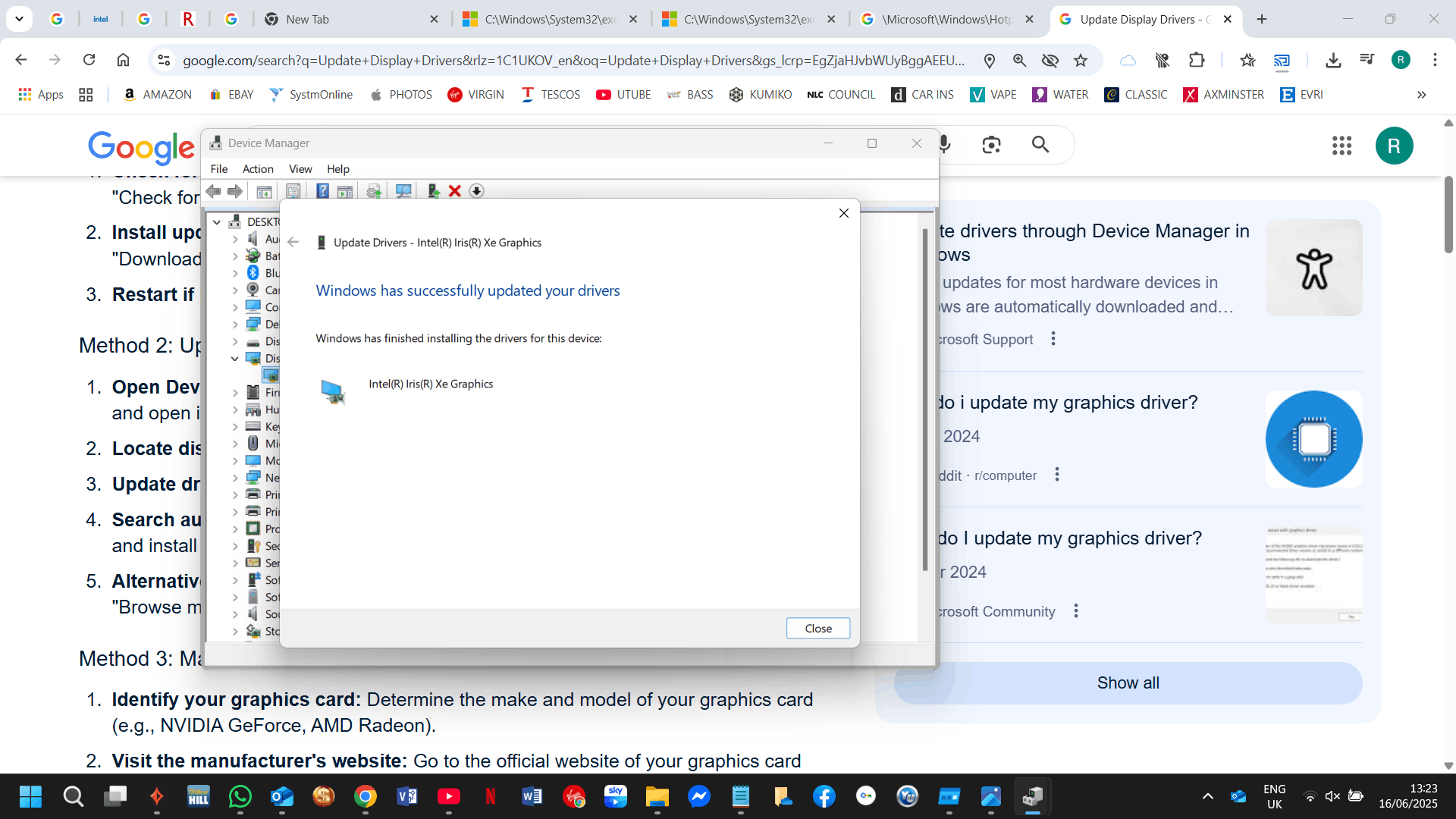Click the Update Driver Software toolbar icon
Viewport: 1456px width, 819px height.
coord(373,191)
